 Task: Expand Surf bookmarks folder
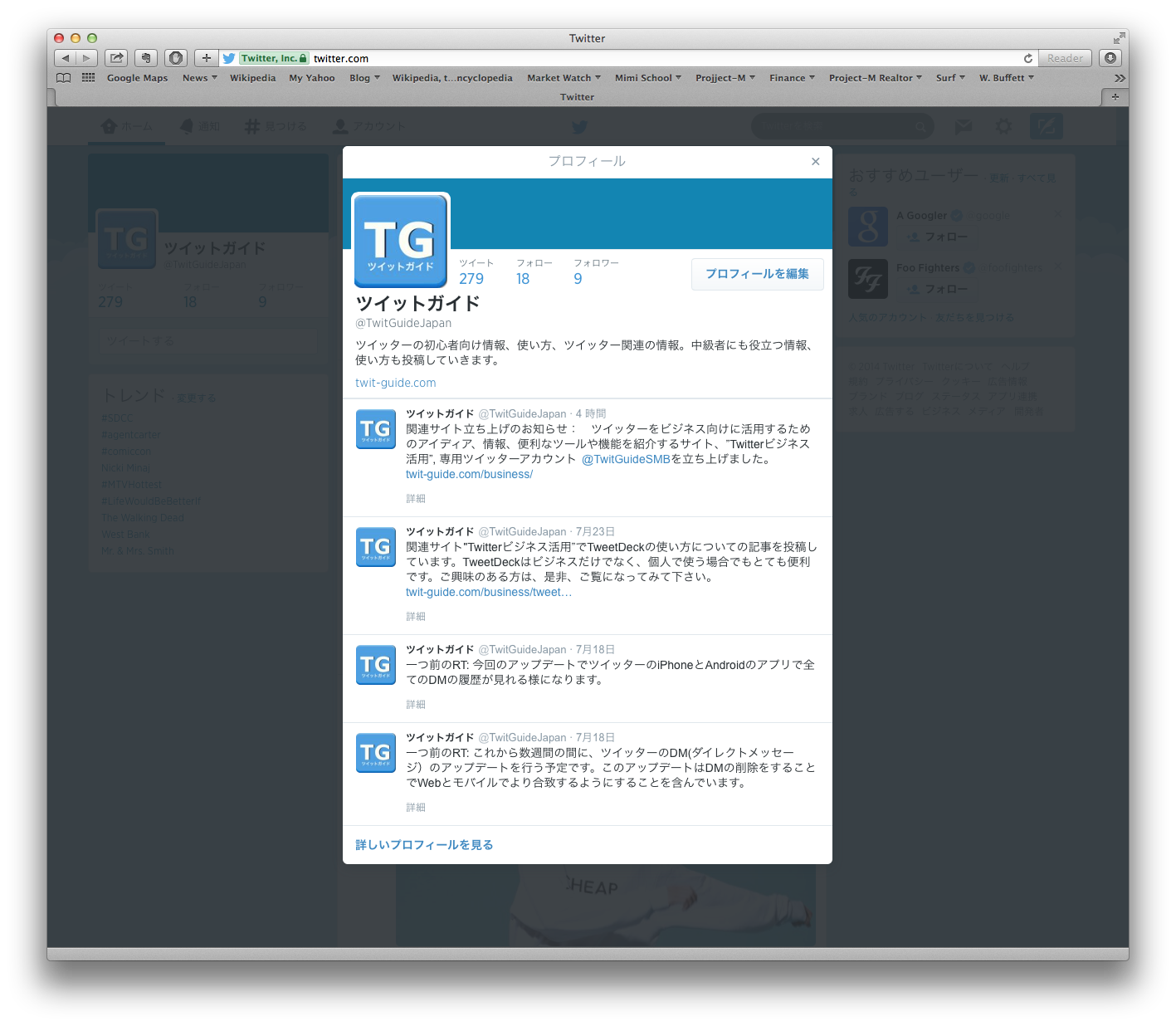click(x=950, y=78)
